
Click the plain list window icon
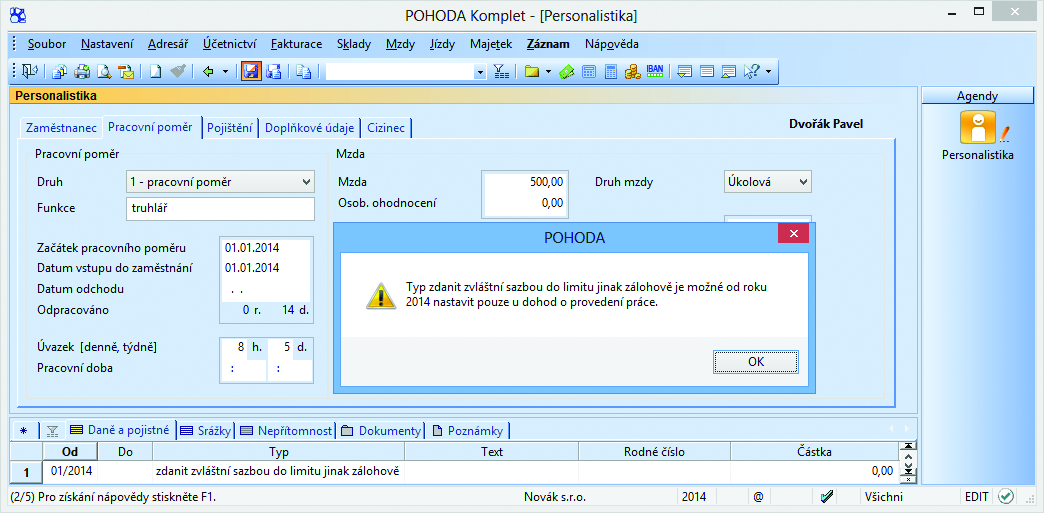pos(707,71)
